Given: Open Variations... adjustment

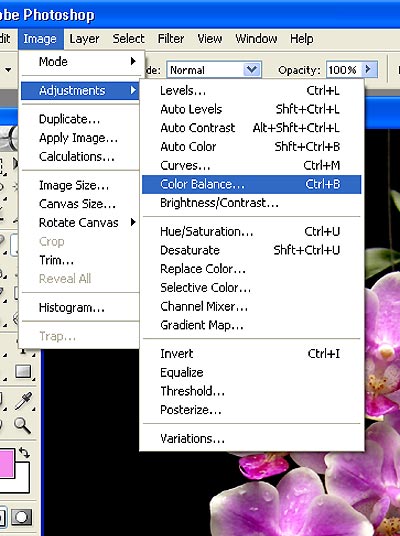Looking at the screenshot, I should point(252,438).
